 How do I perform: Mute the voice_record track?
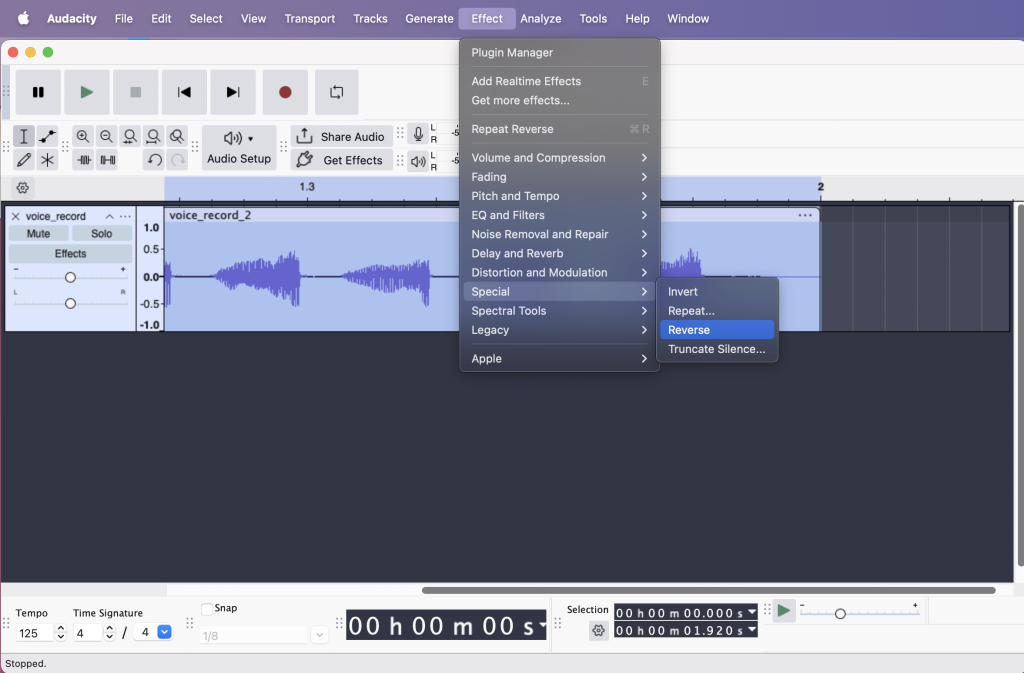click(38, 233)
